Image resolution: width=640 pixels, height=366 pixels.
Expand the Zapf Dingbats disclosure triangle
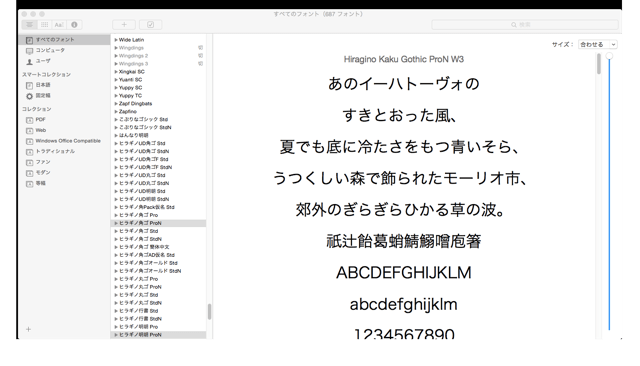coord(116,104)
